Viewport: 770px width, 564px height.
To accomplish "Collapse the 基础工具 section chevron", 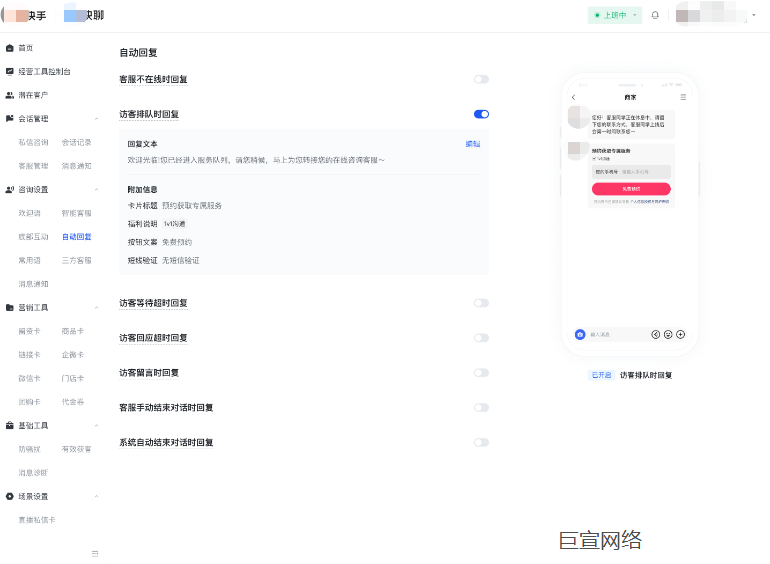I will (96, 426).
